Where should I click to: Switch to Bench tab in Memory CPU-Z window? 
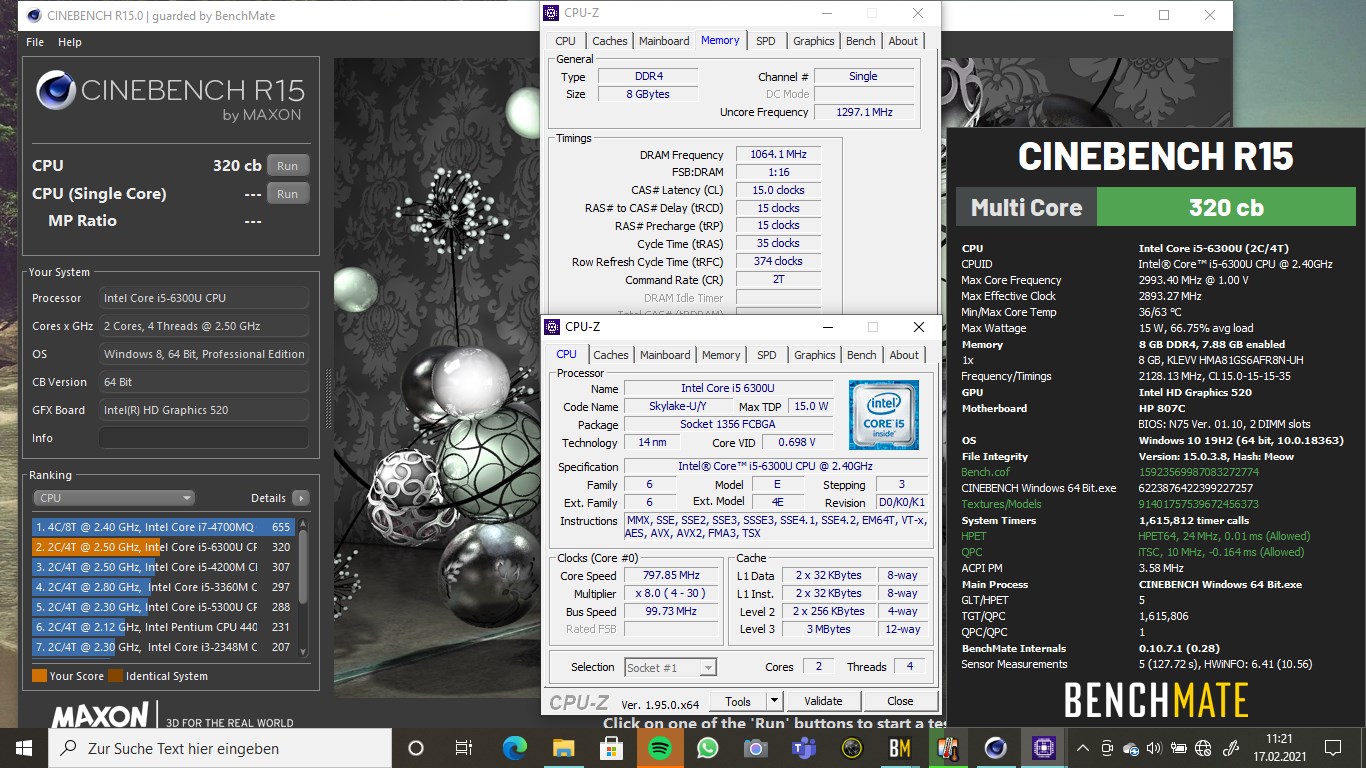click(860, 41)
